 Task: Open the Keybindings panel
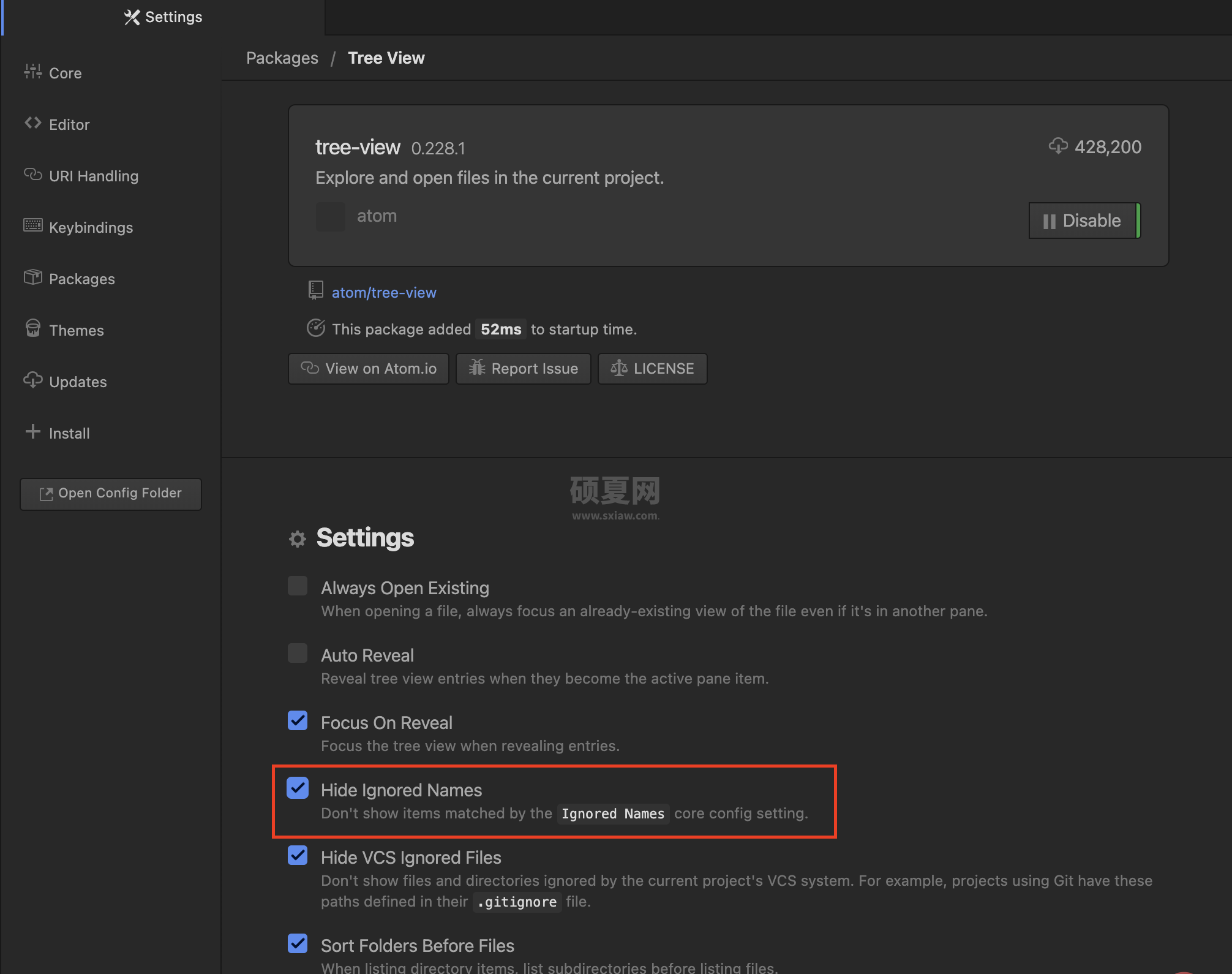(x=91, y=228)
